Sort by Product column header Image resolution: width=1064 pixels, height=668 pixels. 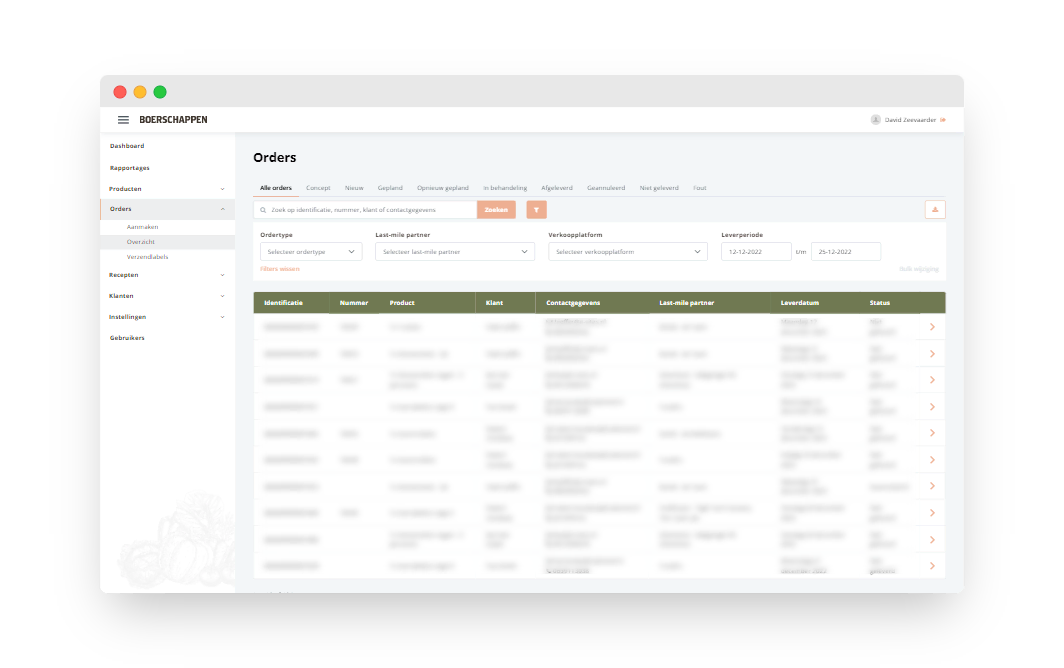point(402,303)
